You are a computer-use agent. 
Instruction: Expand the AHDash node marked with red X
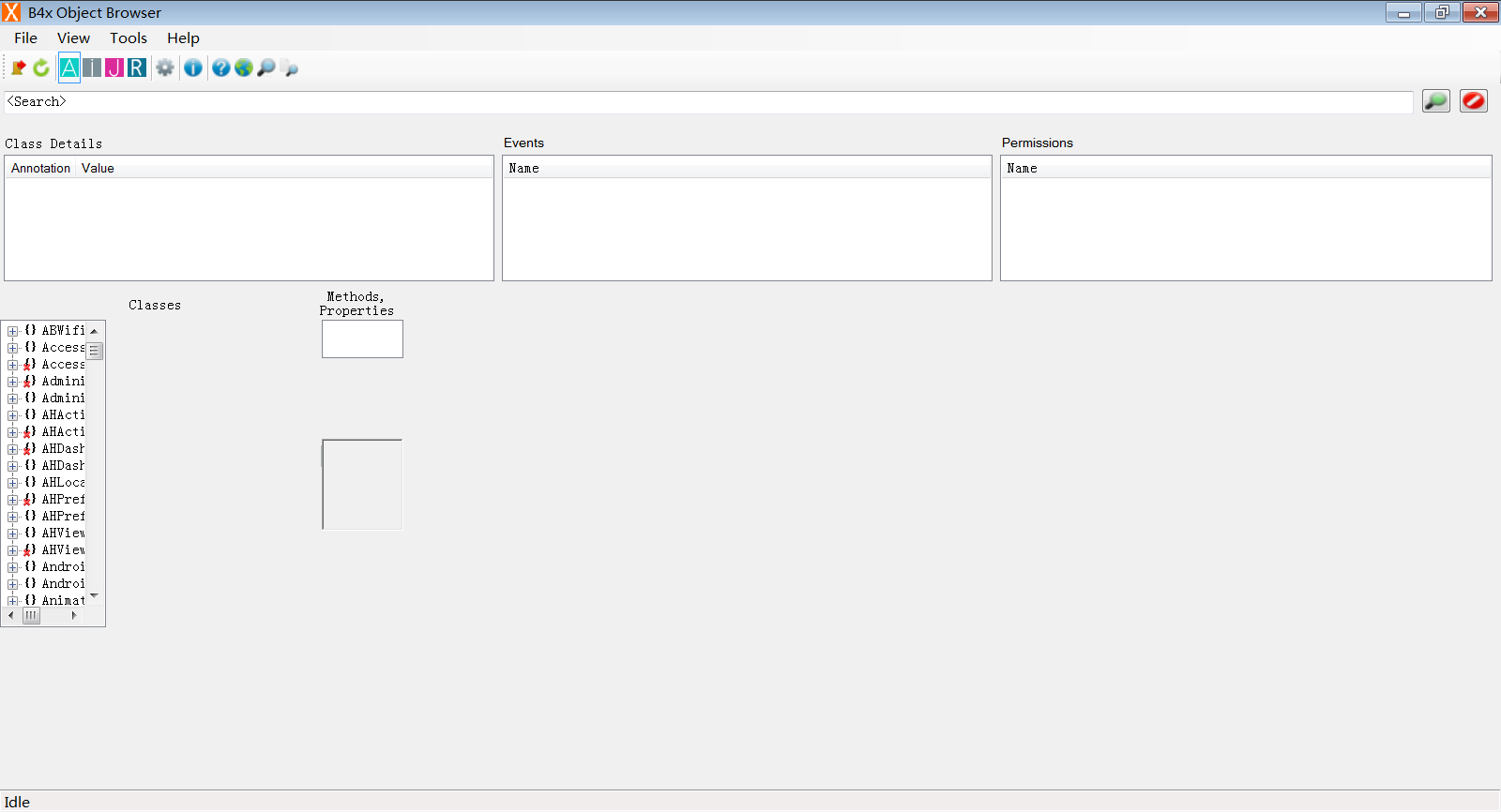tap(13, 449)
